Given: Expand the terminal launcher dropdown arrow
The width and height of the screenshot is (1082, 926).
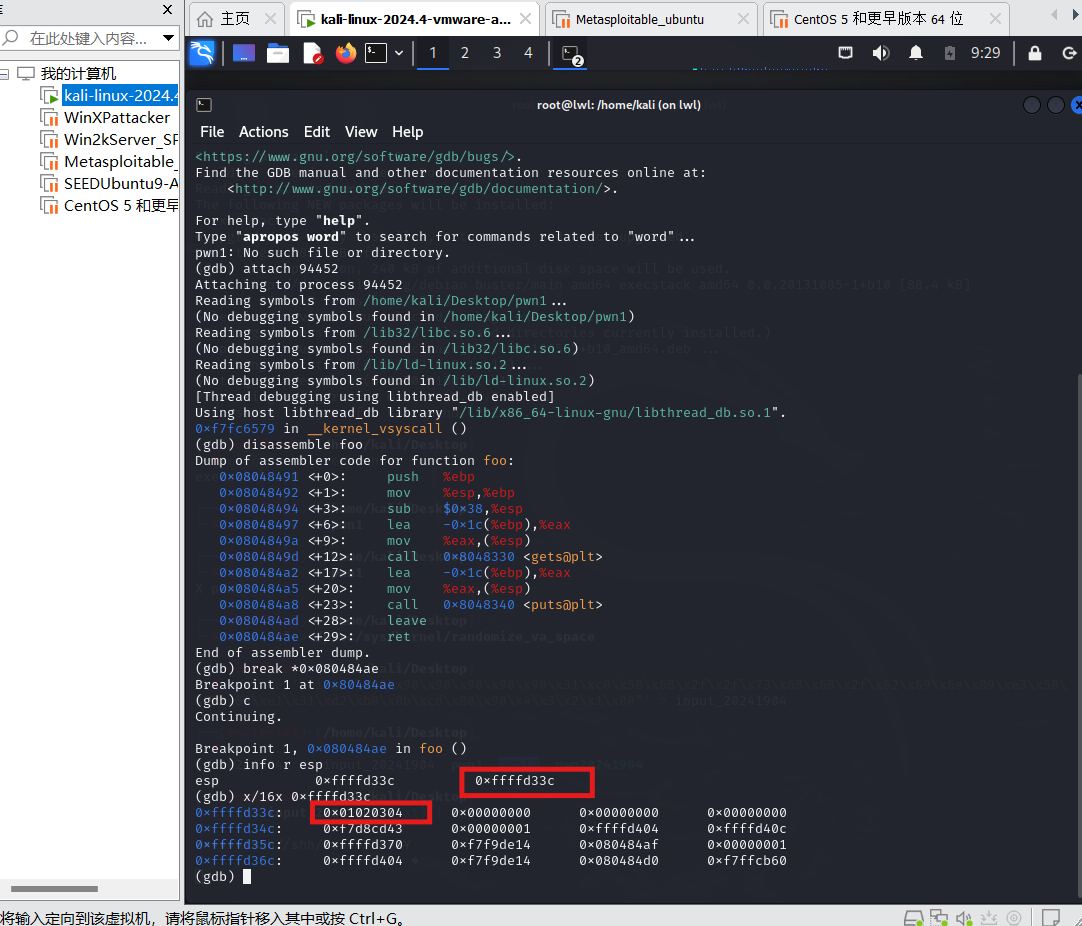Looking at the screenshot, I should click(399, 53).
